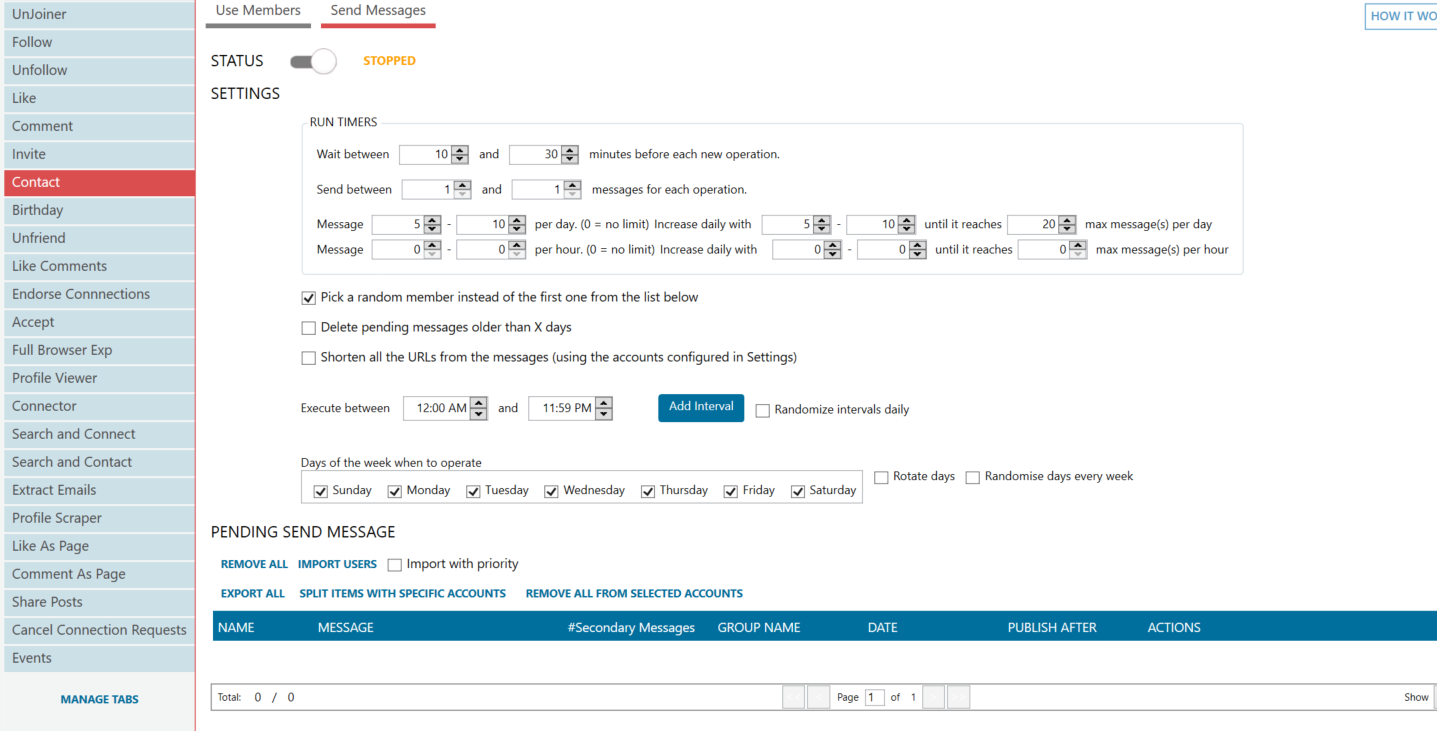Screen dimensions: 1437x731
Task: Click the REMOVE ALL link
Action: tap(254, 565)
